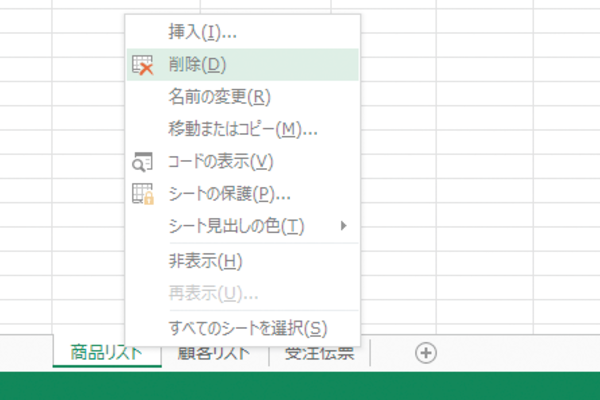Choose 名前の変更(R) to rename sheet
Image resolution: width=600 pixels, height=400 pixels.
243,97
